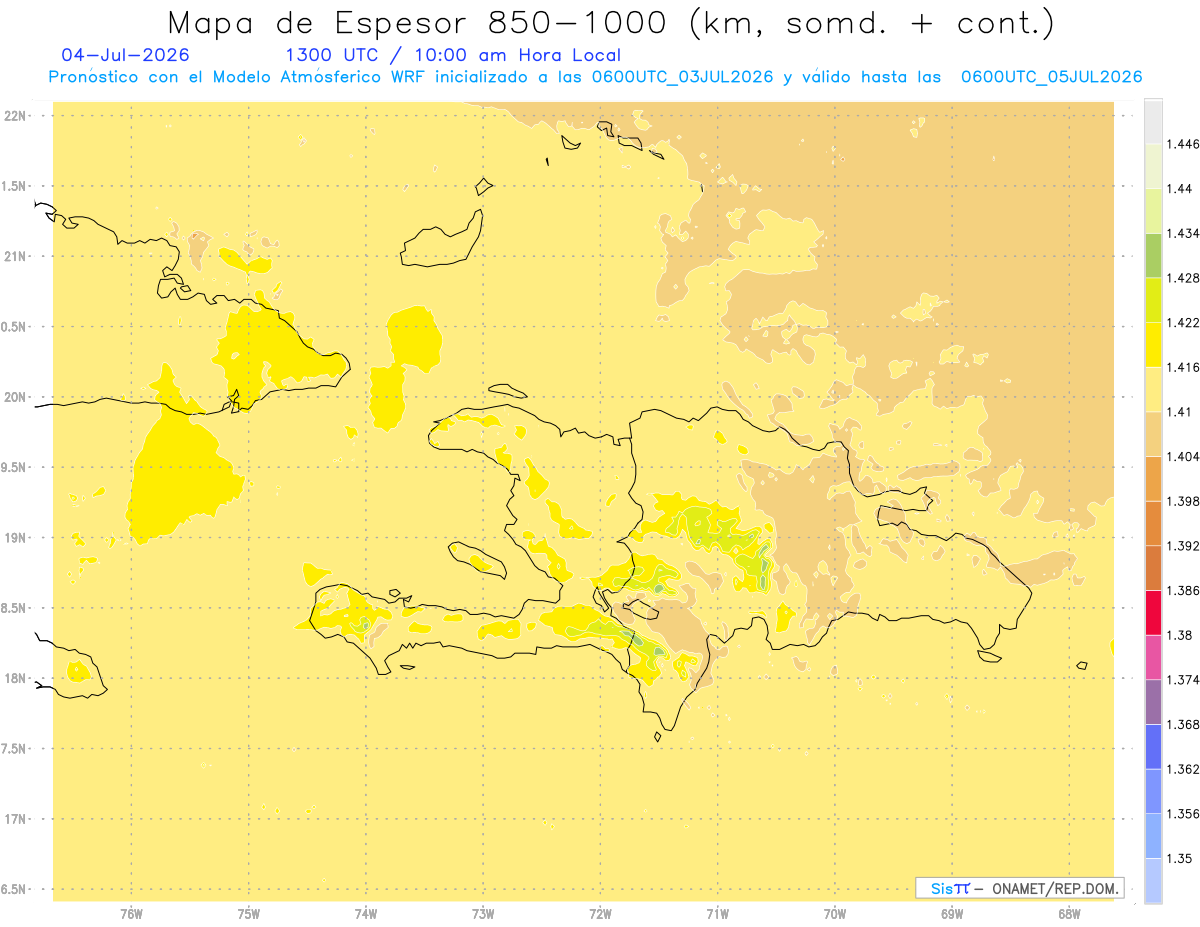This screenshot has width=1200, height=927.
Task: Click the '9.5N' latitude label
Action: pyautogui.click(x=15, y=467)
